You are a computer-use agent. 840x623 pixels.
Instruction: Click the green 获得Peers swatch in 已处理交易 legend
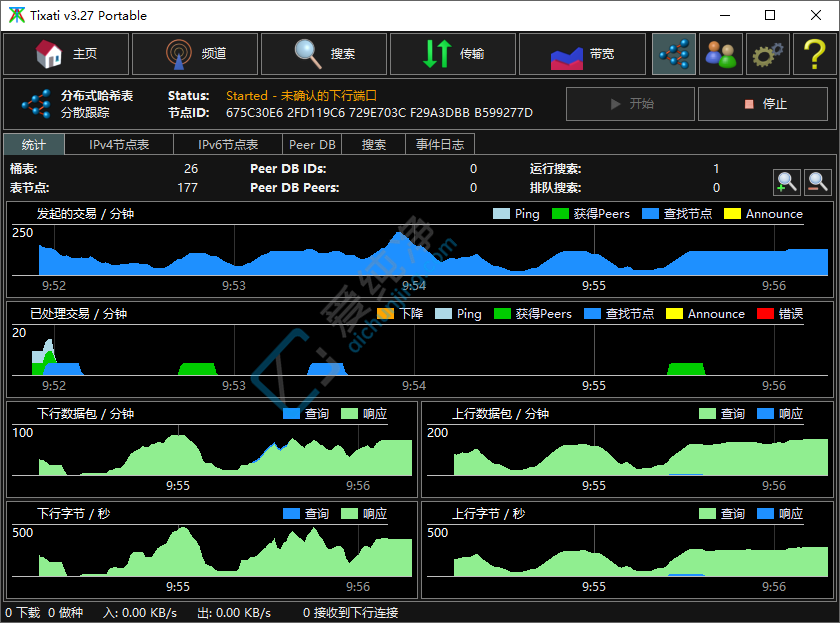pos(502,314)
